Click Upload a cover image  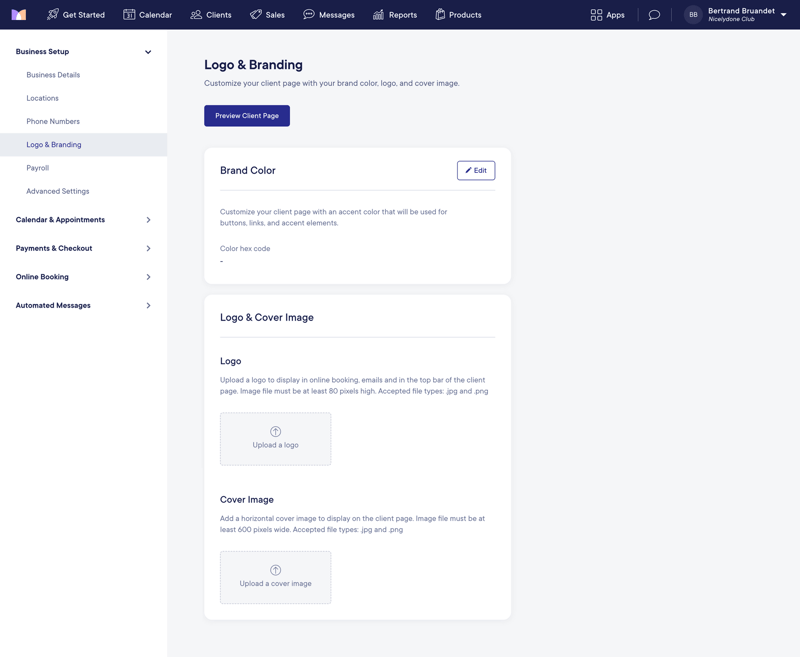pos(275,577)
